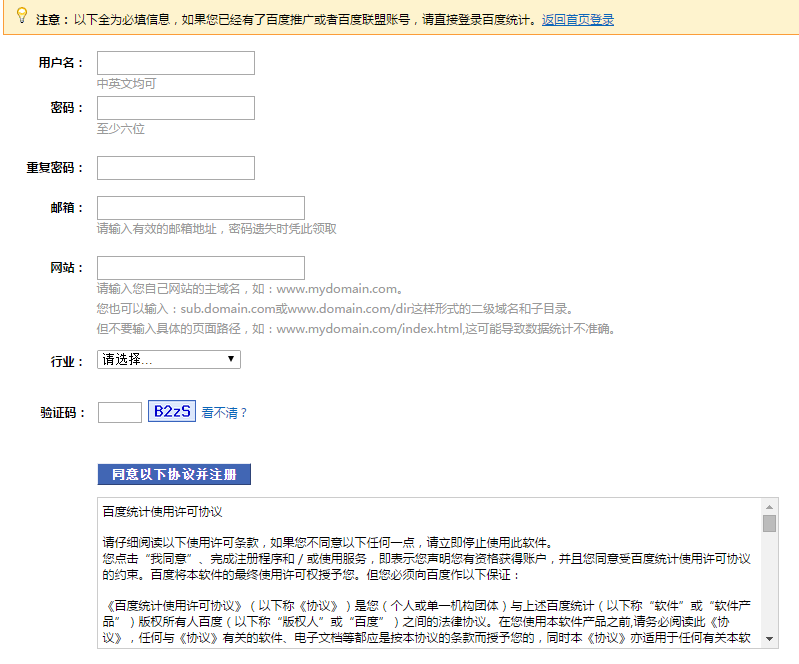Click the agreement scrollbar thumb
This screenshot has width=799, height=664.
coord(769,524)
